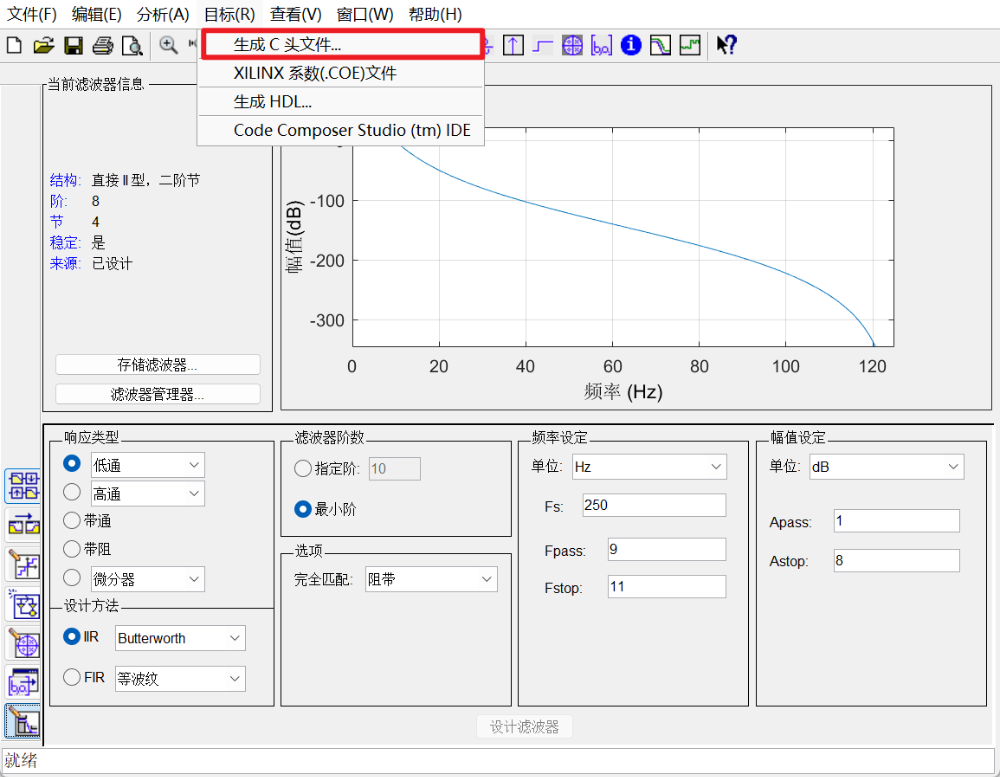
Task: Click the Apass field showing 1
Action: click(x=896, y=521)
